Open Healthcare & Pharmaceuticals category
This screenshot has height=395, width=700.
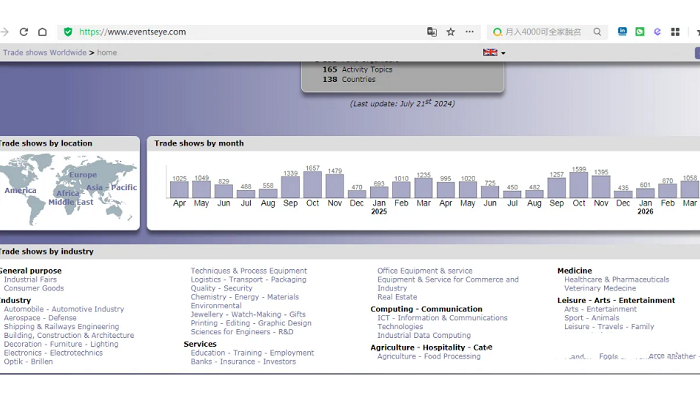(617, 279)
